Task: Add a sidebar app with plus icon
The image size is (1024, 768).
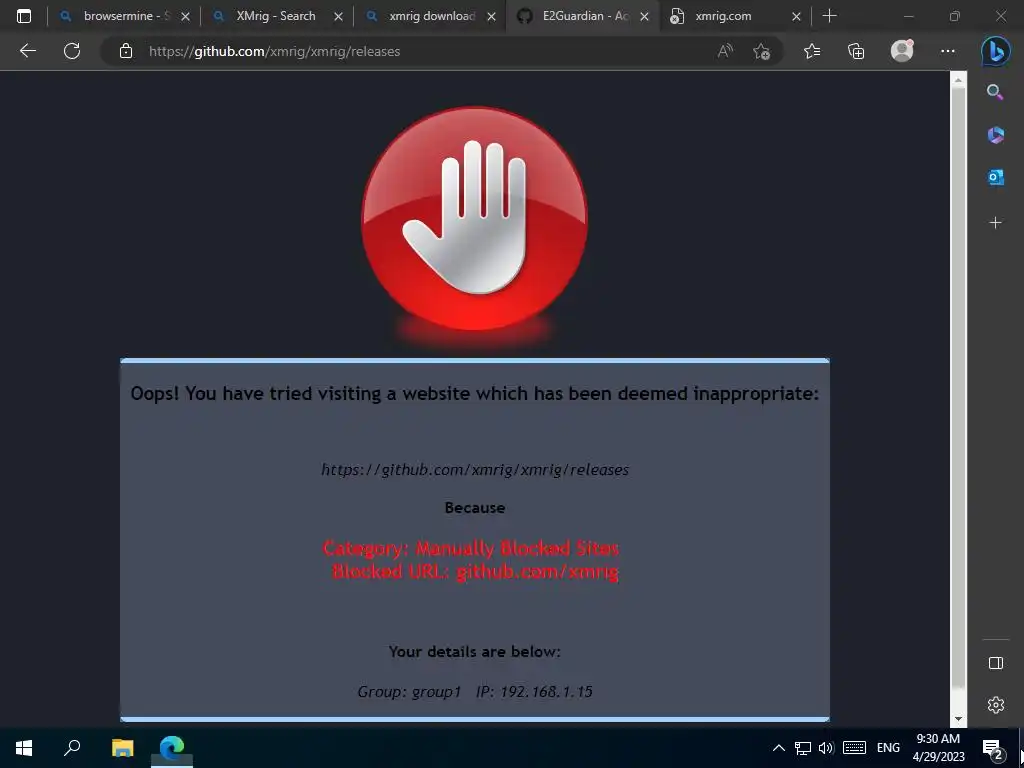Action: (x=995, y=223)
